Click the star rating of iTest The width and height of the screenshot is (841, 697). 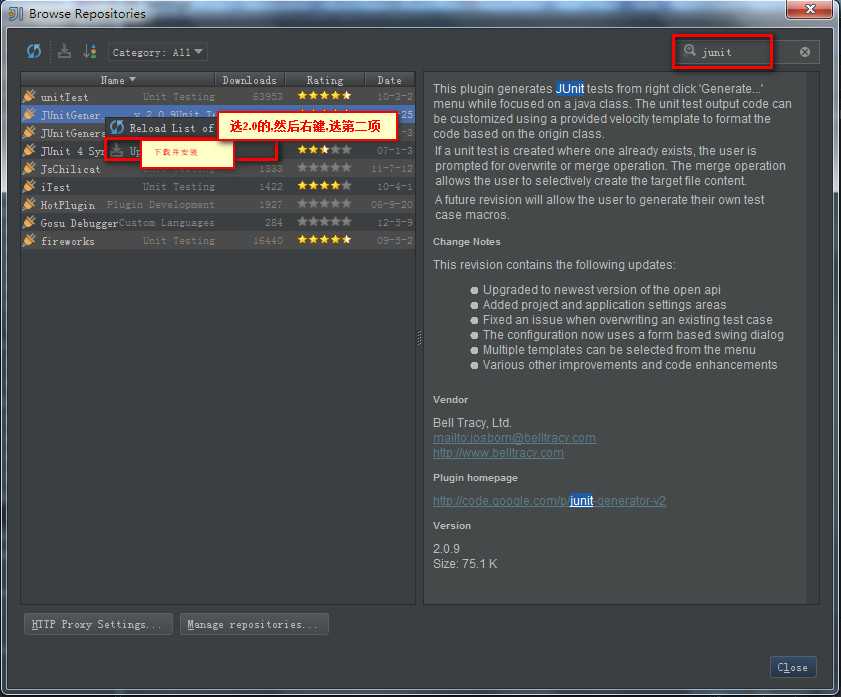pos(324,186)
